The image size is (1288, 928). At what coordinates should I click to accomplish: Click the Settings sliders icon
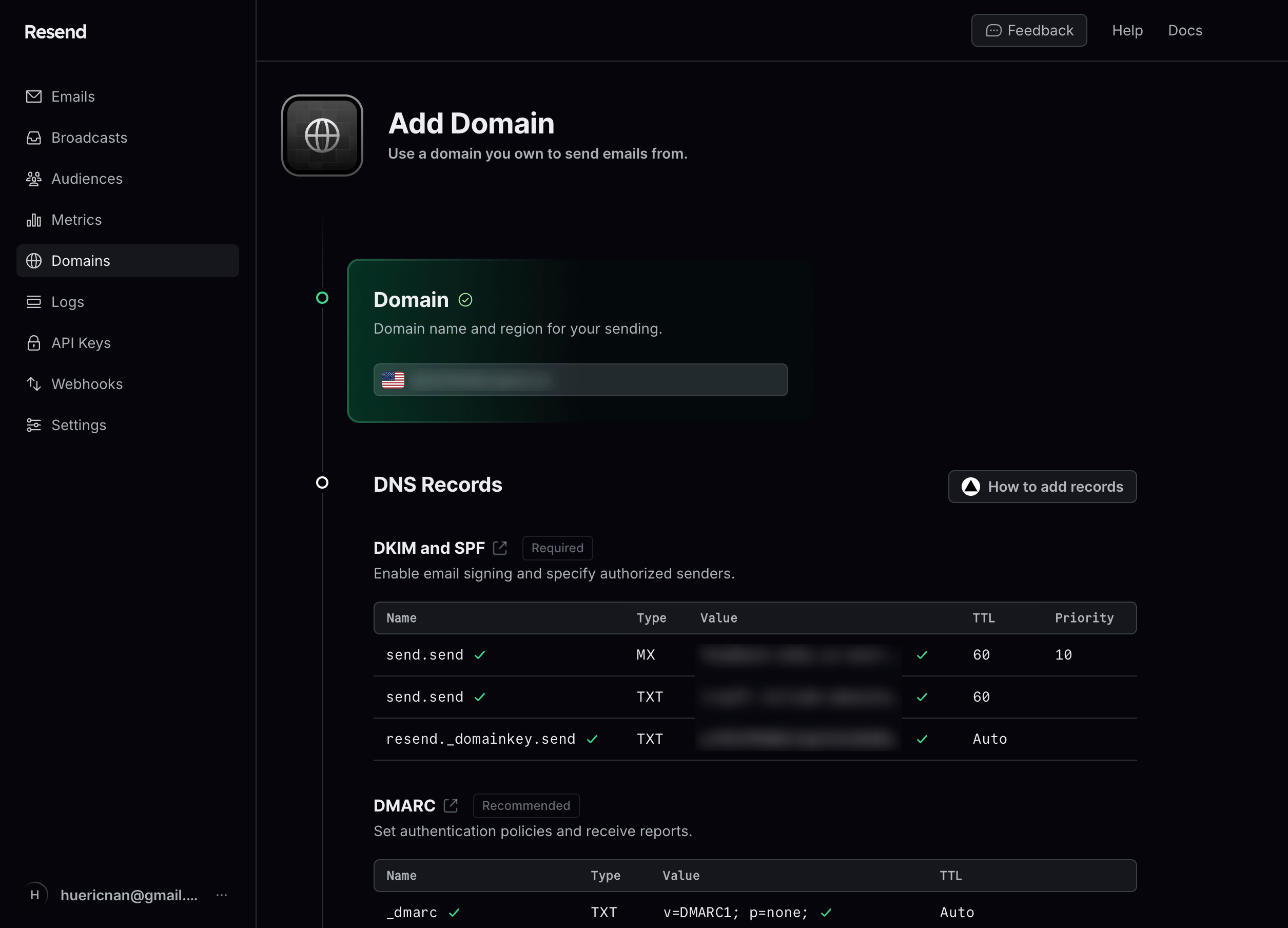34,425
